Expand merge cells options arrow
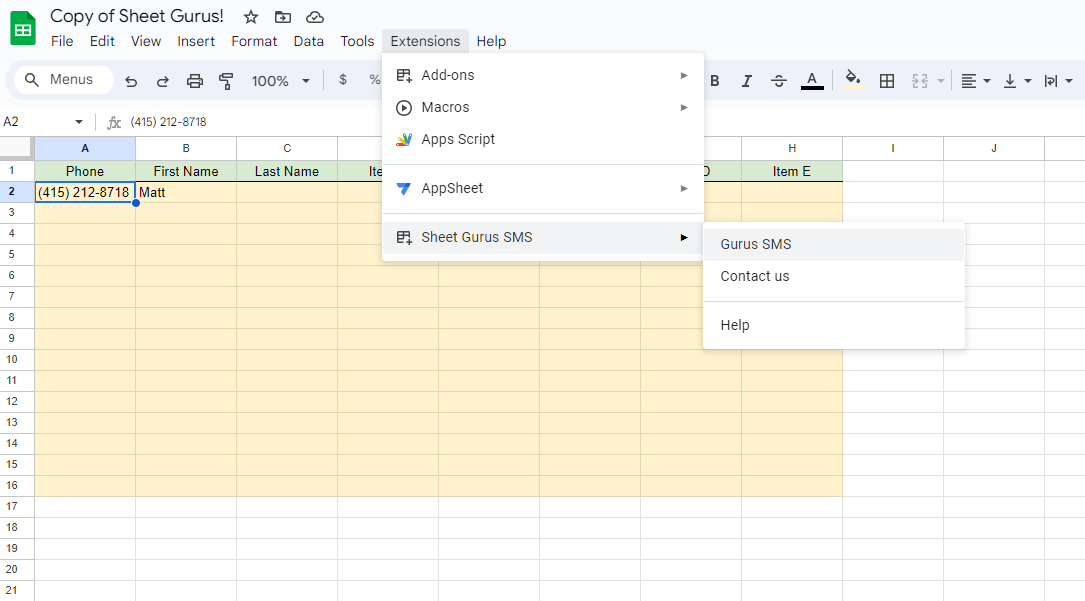The image size is (1085, 601). coord(941,81)
